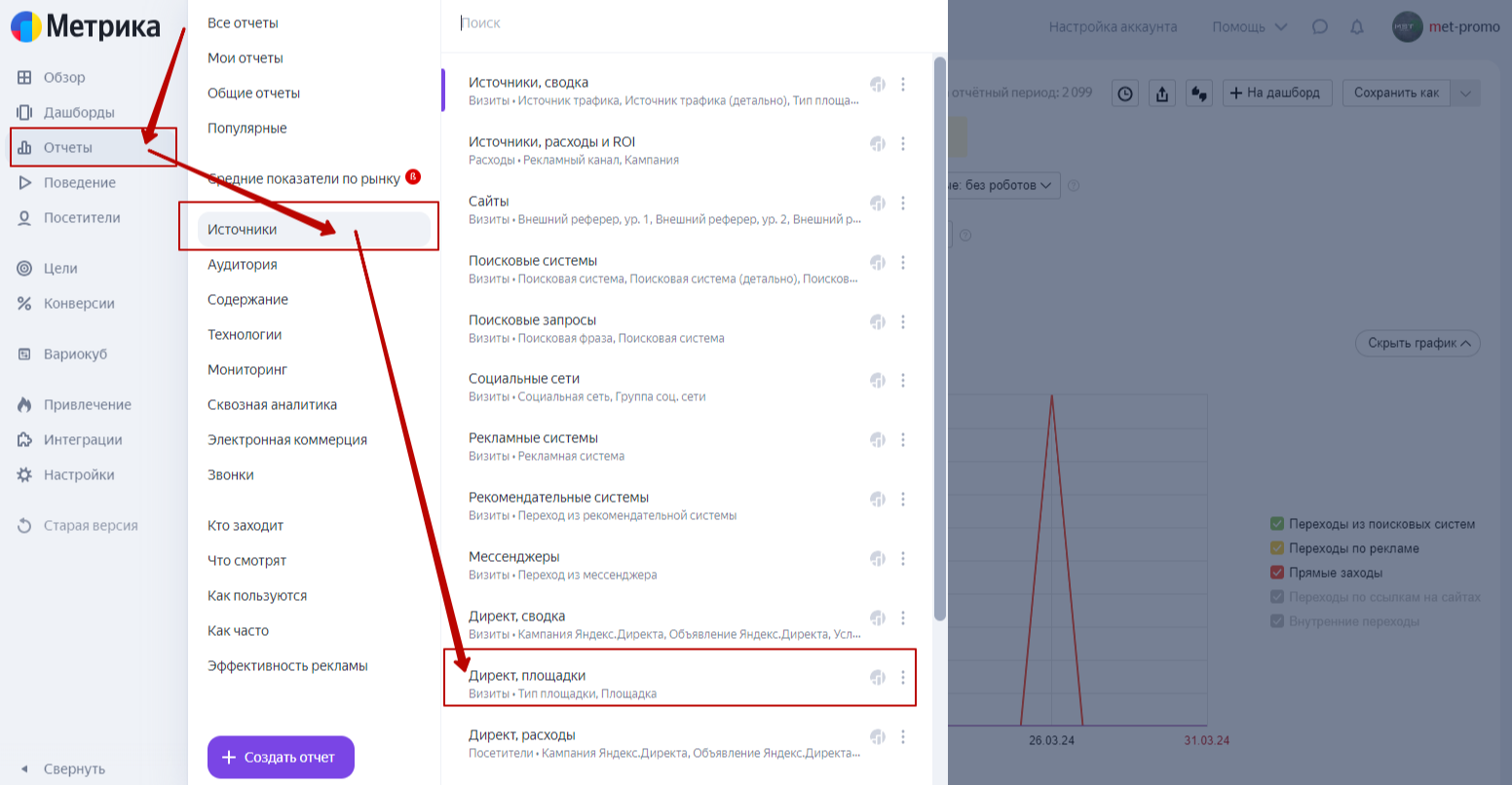
Task: Open the Сохранить как dropdown arrow
Action: [1465, 93]
